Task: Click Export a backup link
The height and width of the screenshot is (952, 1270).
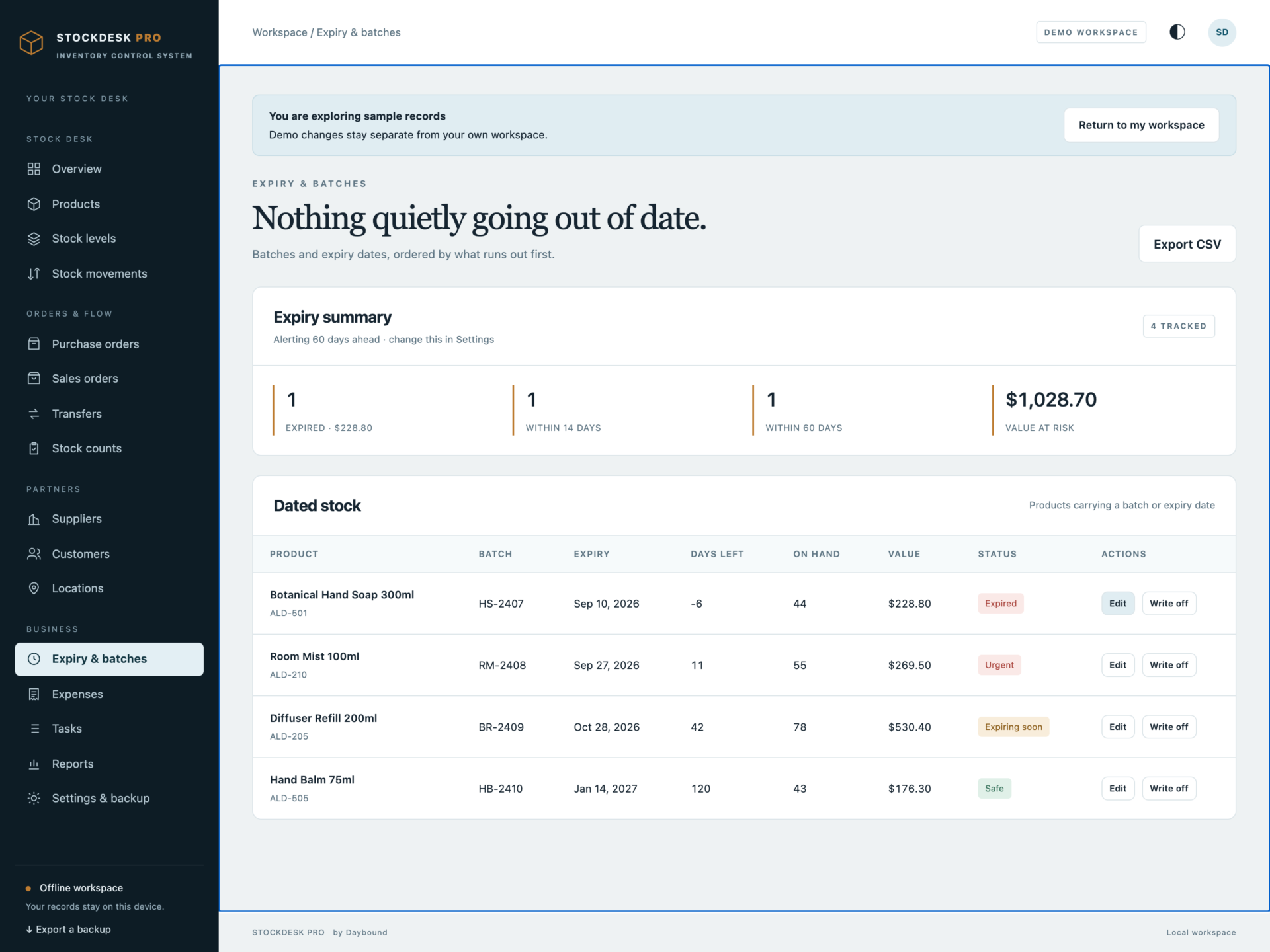Action: click(68, 929)
